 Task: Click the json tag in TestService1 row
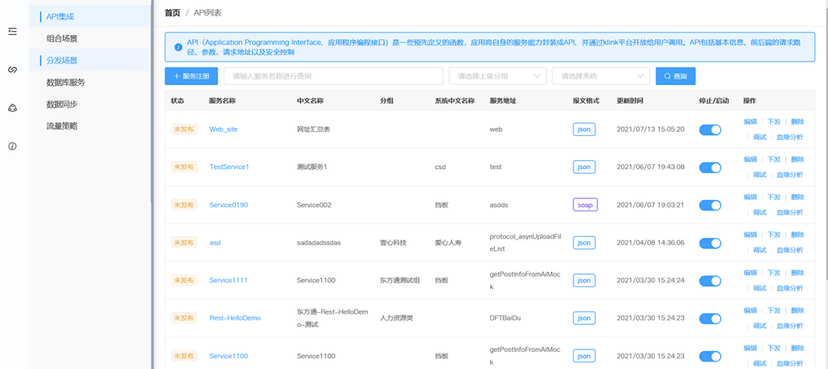pos(584,167)
